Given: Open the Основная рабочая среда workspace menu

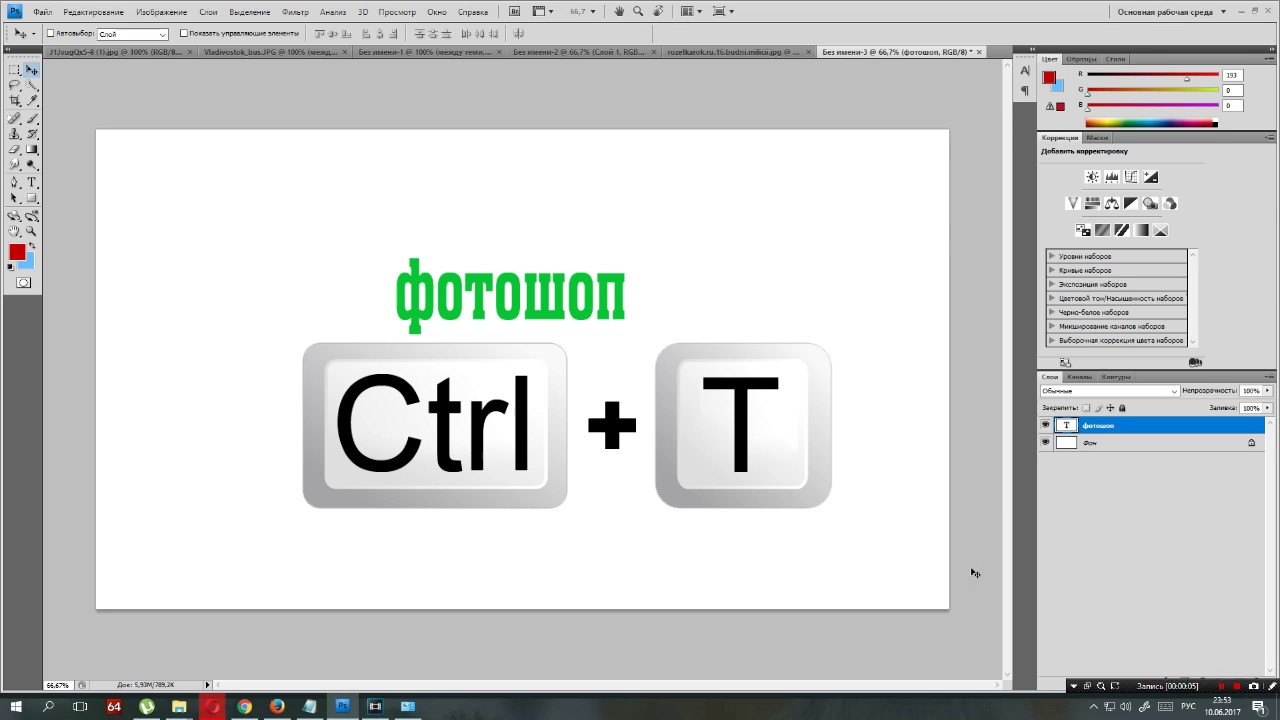Looking at the screenshot, I should point(1170,12).
